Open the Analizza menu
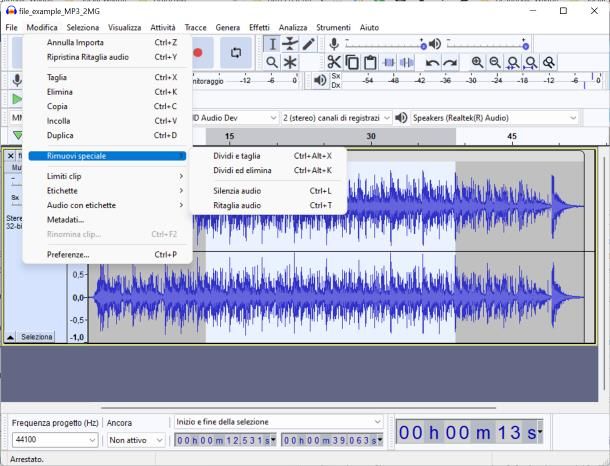610x466 pixels. coord(293,28)
